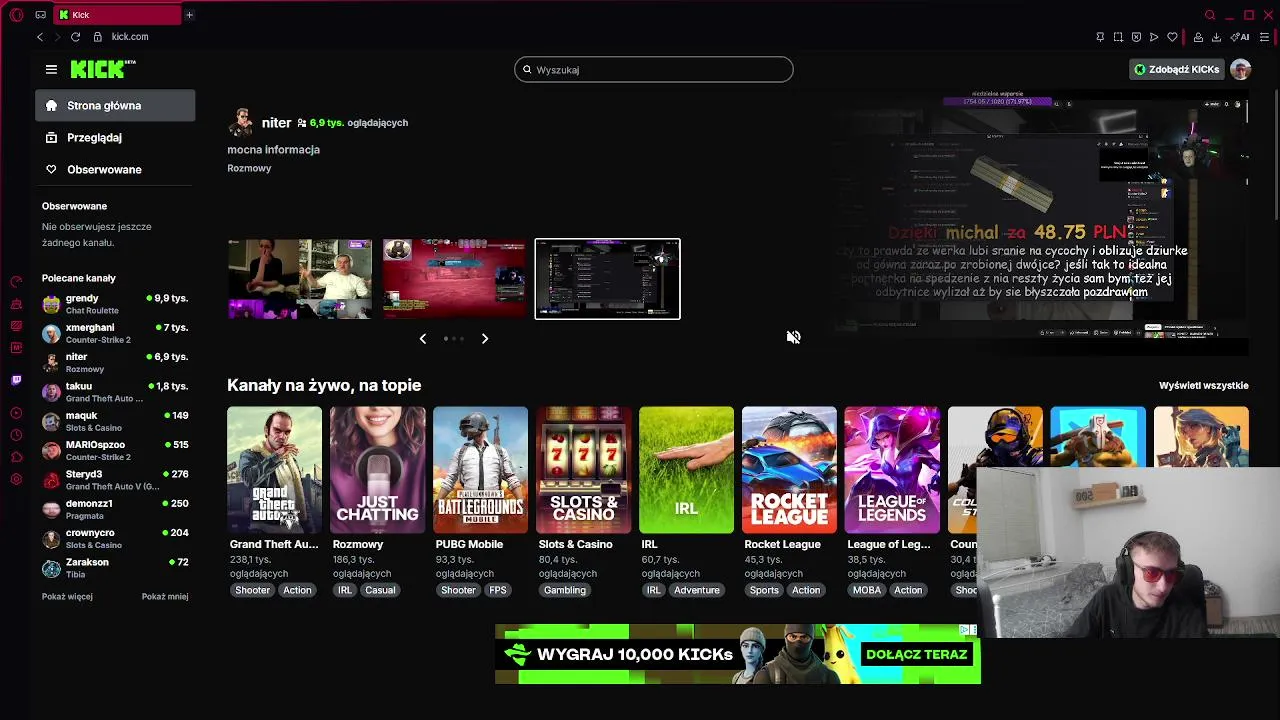Open recommended channel takuu
This screenshot has height=720, width=1280.
pos(115,392)
